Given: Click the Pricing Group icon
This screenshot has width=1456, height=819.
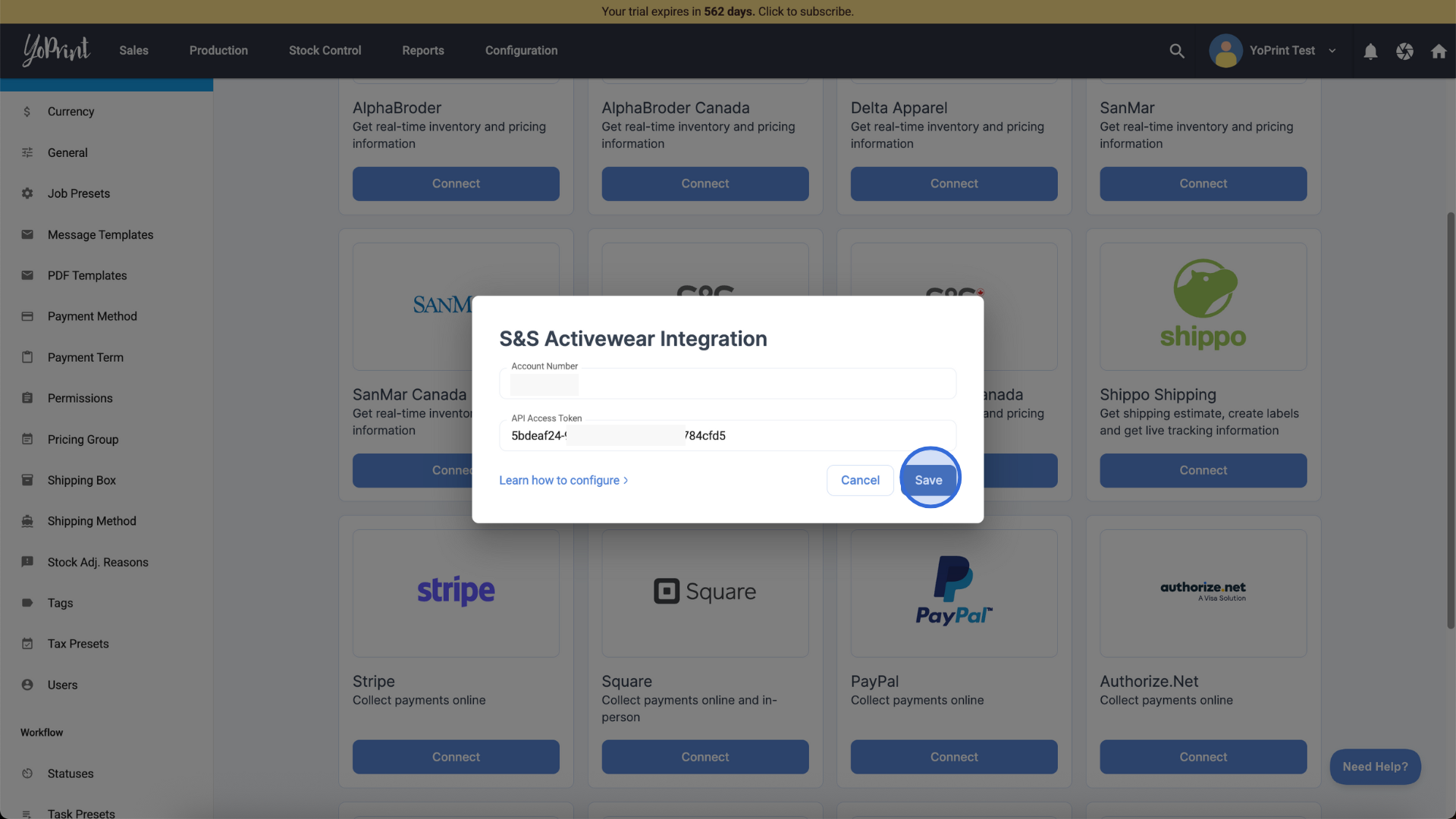Looking at the screenshot, I should (x=27, y=439).
